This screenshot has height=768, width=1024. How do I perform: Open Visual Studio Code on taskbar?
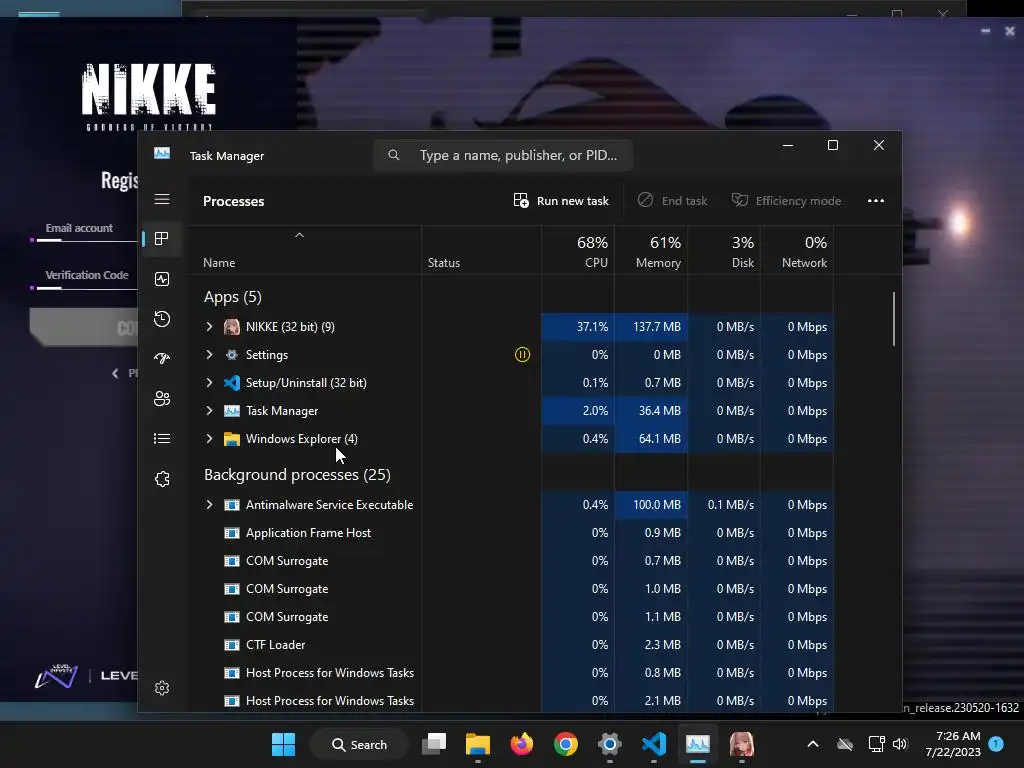coord(654,744)
